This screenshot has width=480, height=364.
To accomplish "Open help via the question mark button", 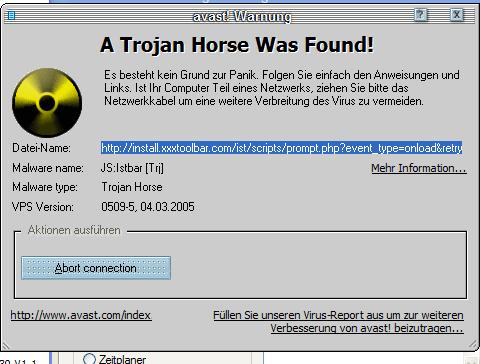I will pos(421,15).
